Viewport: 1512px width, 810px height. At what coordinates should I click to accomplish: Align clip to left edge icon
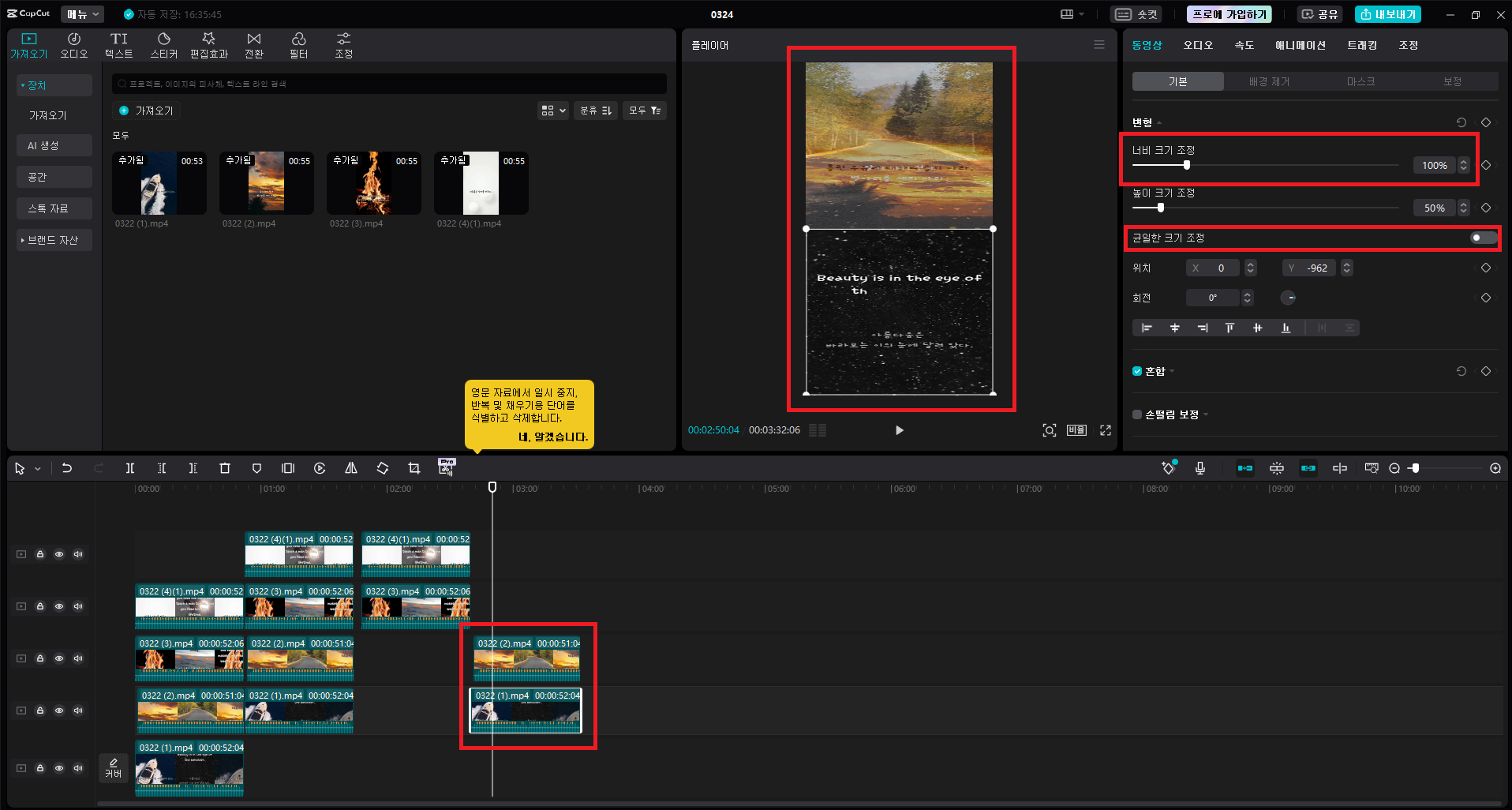click(x=1147, y=328)
